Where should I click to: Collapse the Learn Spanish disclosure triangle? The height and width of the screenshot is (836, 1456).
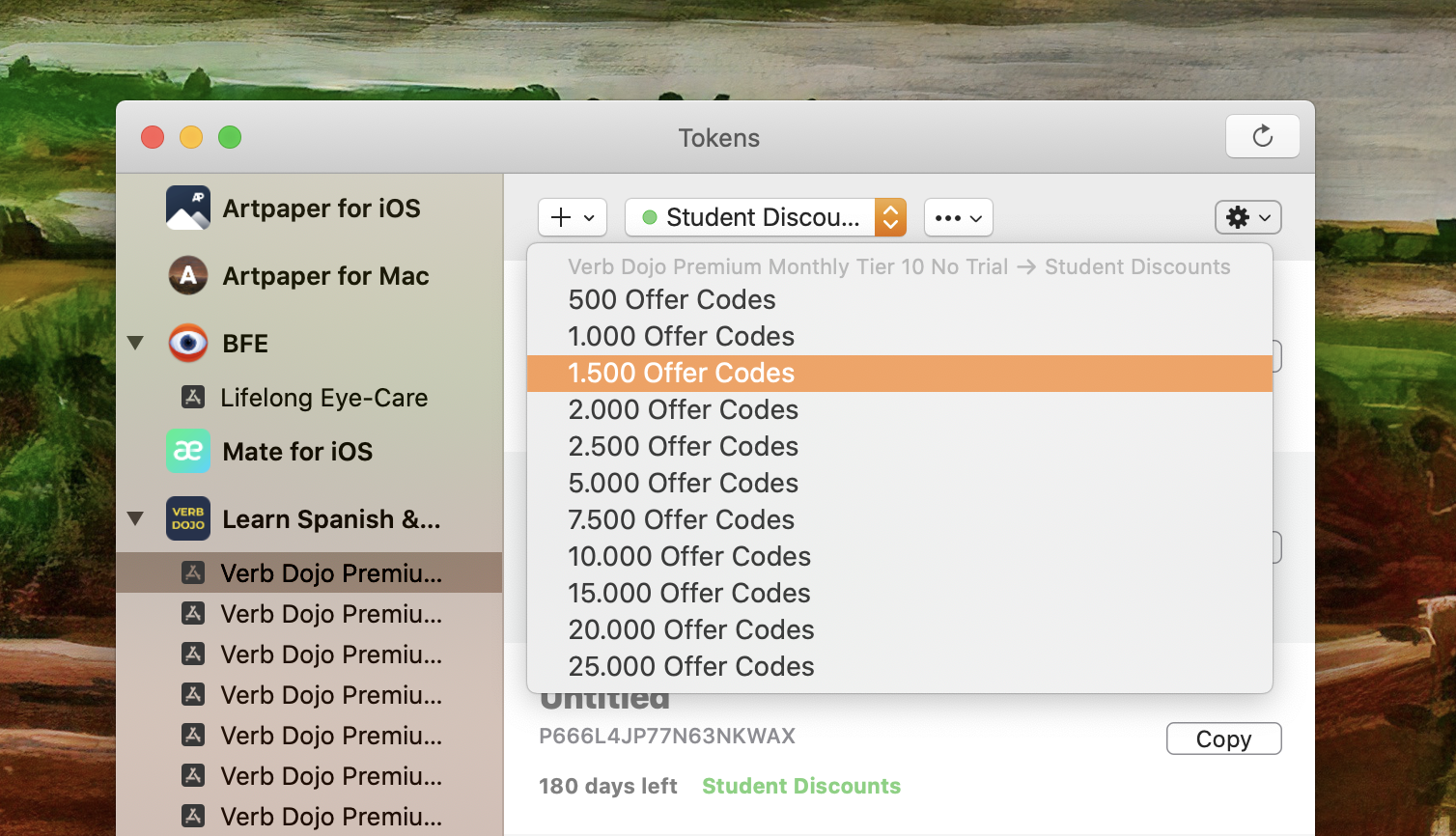click(x=136, y=518)
